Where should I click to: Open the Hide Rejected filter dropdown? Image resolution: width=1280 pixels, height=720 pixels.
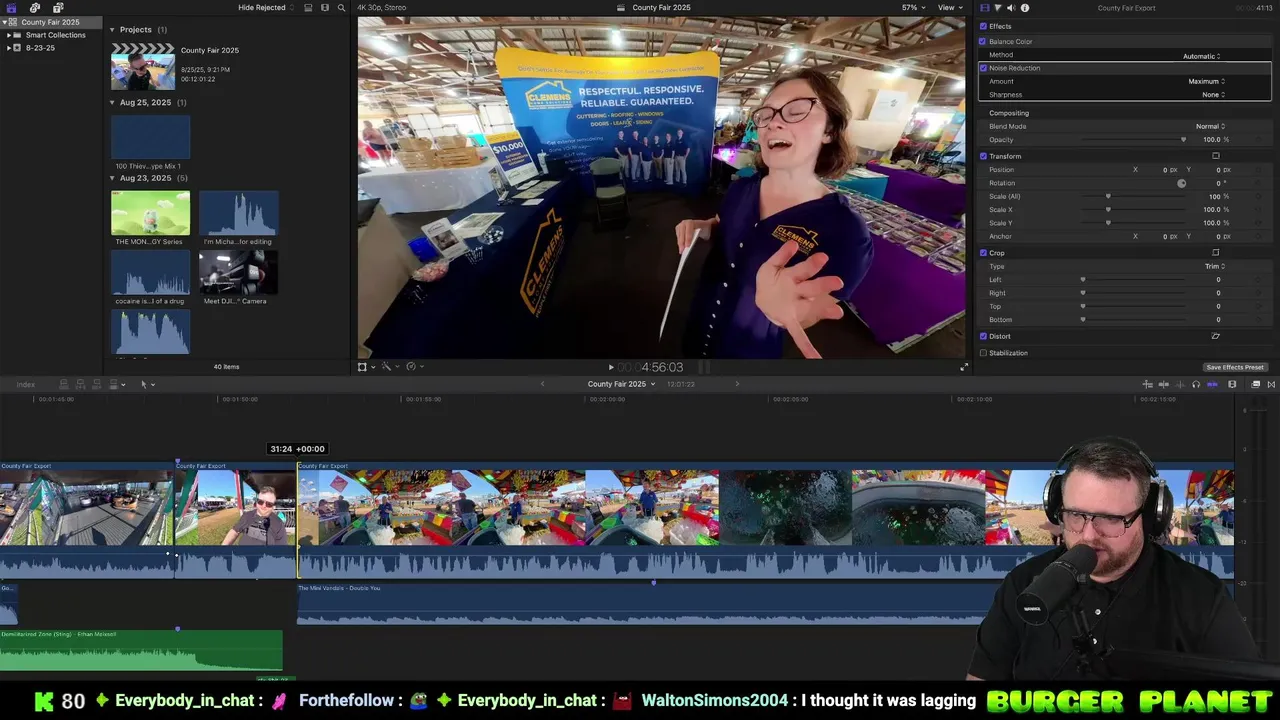266,7
